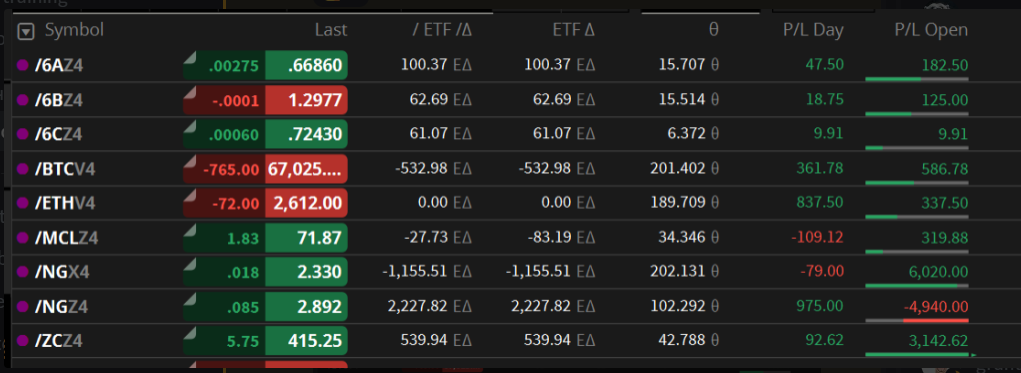This screenshot has width=1021, height=373.
Task: Select the /ETHV4 symbol name
Action: point(65,203)
